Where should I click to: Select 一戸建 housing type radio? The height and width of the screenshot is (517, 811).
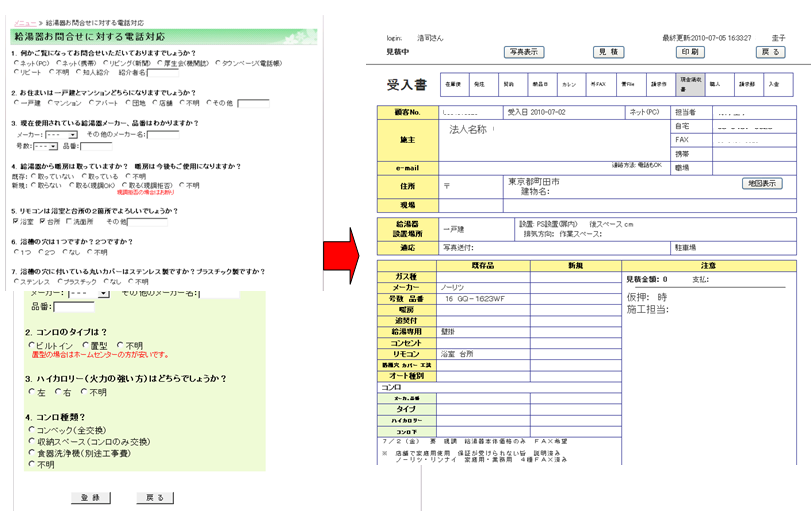tap(17, 103)
